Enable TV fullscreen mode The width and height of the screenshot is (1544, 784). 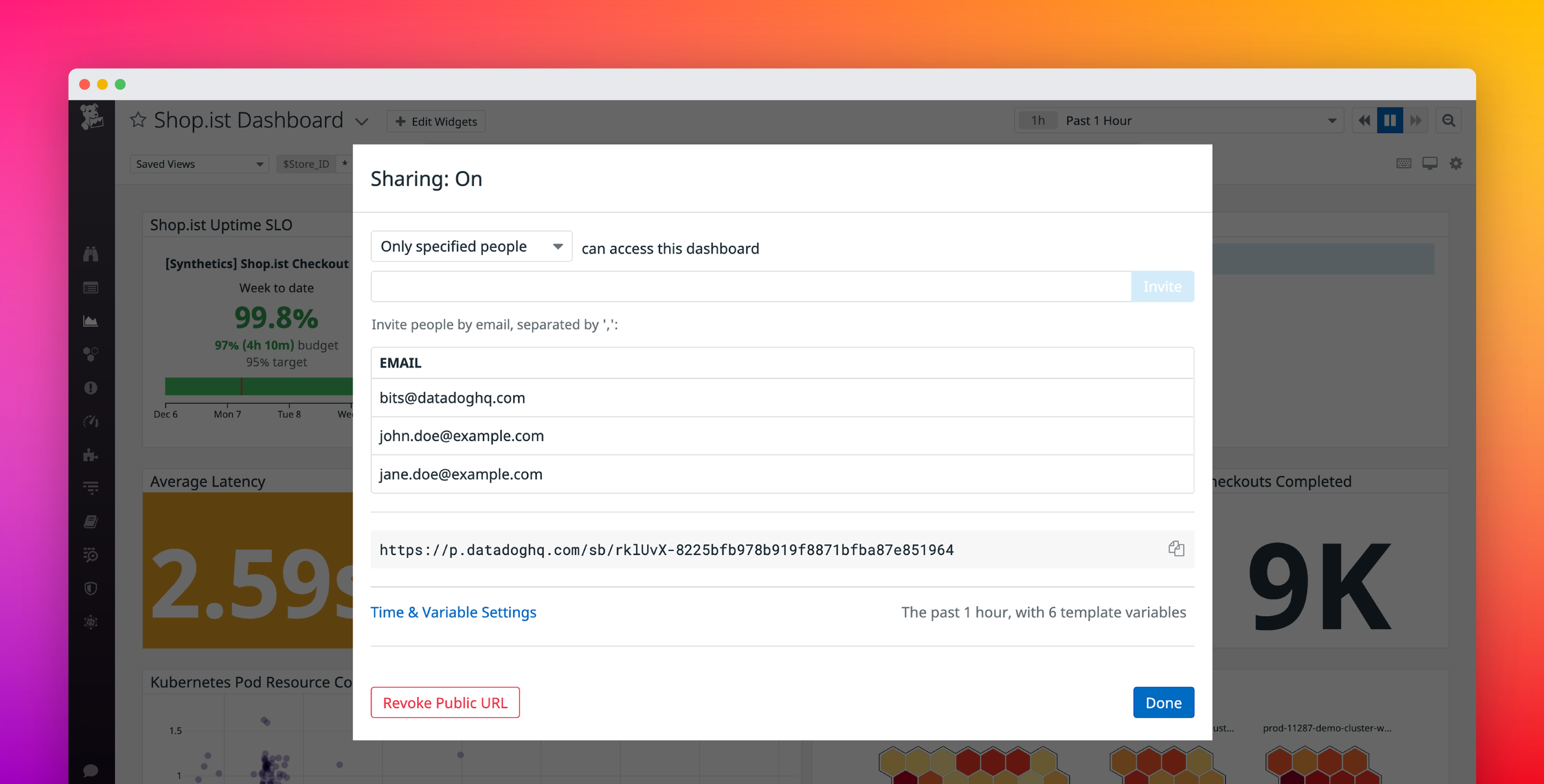point(1429,163)
